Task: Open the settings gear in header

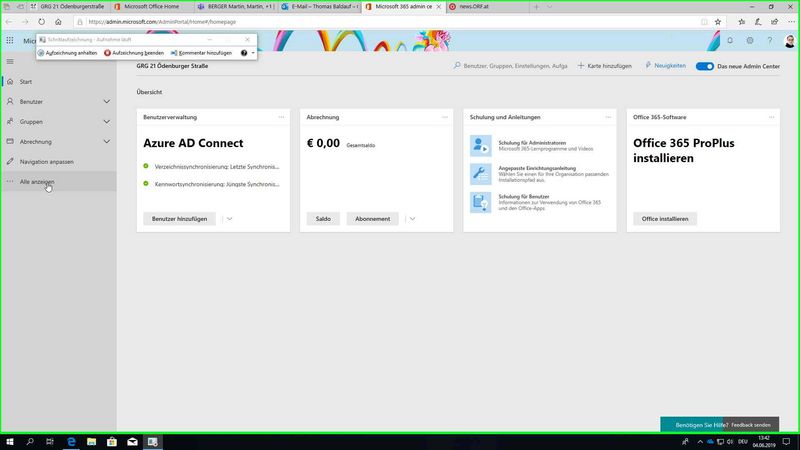Action: point(750,40)
